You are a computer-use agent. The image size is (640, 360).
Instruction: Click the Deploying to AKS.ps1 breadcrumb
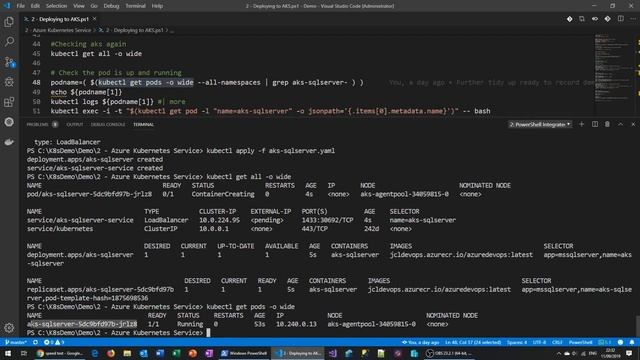pos(134,30)
